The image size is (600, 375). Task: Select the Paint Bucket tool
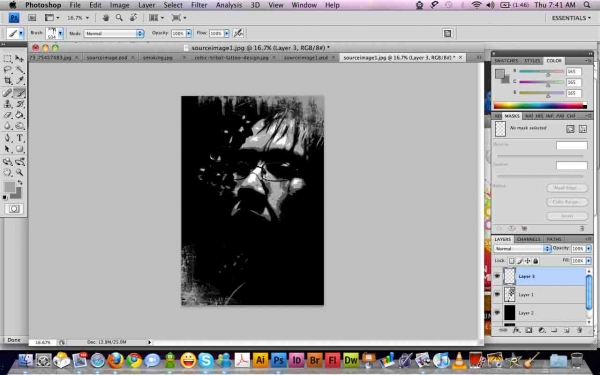click(x=20, y=115)
